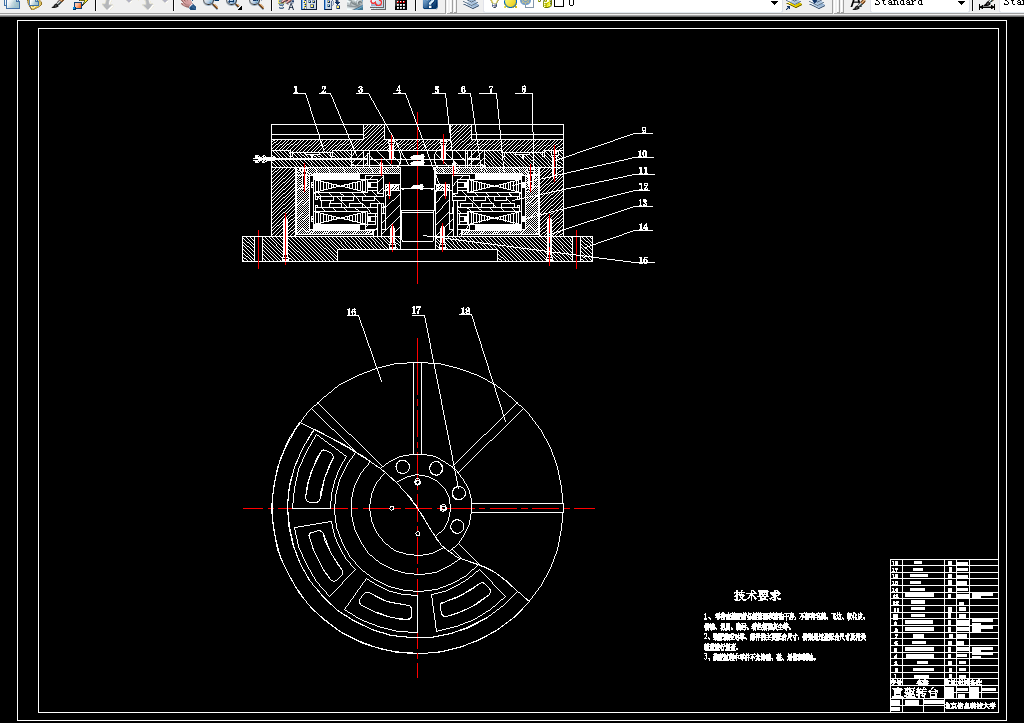
Task: Click part callout number 16
Action: pyautogui.click(x=351, y=312)
